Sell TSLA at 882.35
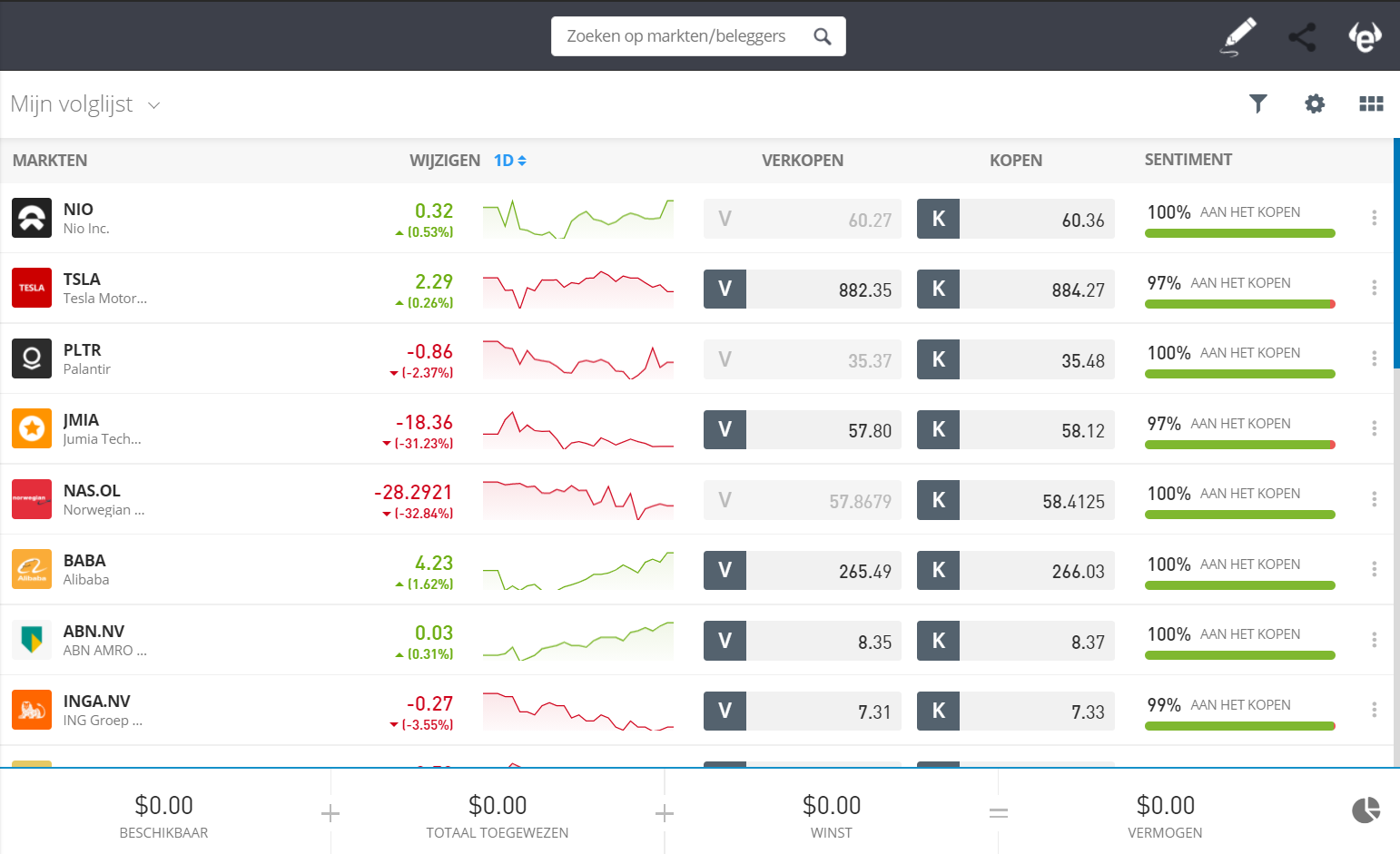The image size is (1400, 854). pos(803,289)
